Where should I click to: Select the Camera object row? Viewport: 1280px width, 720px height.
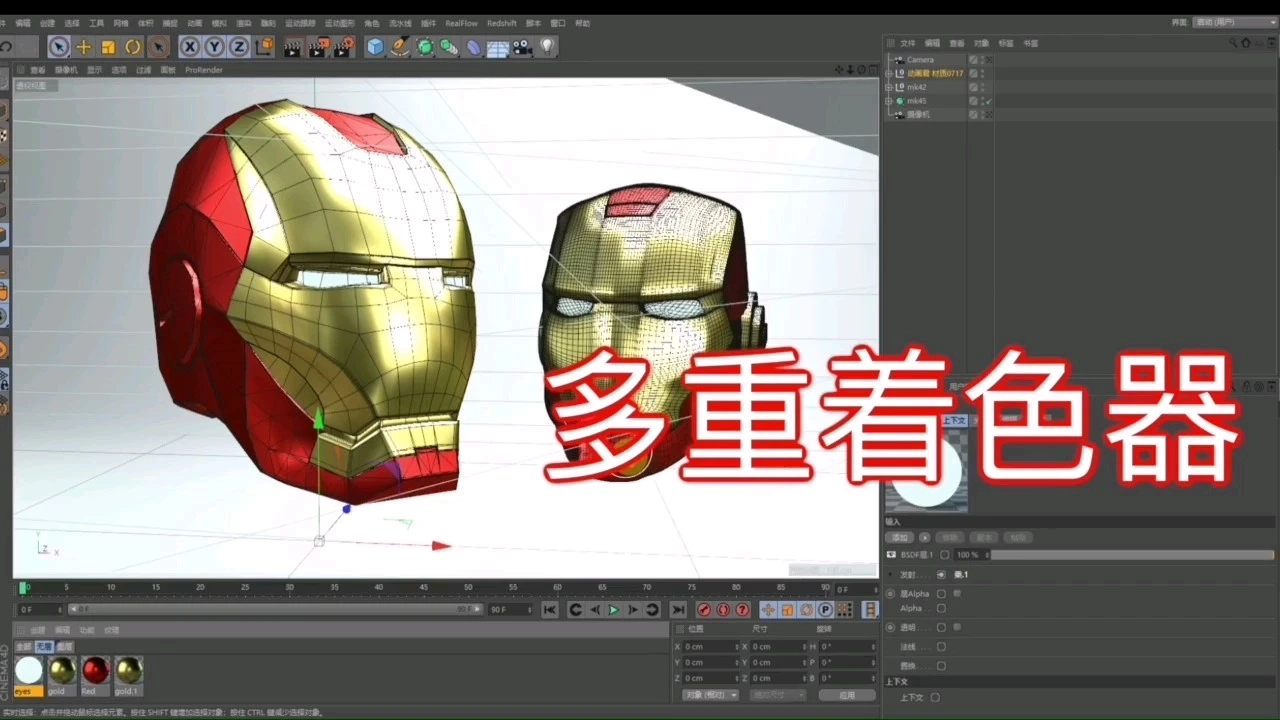920,60
